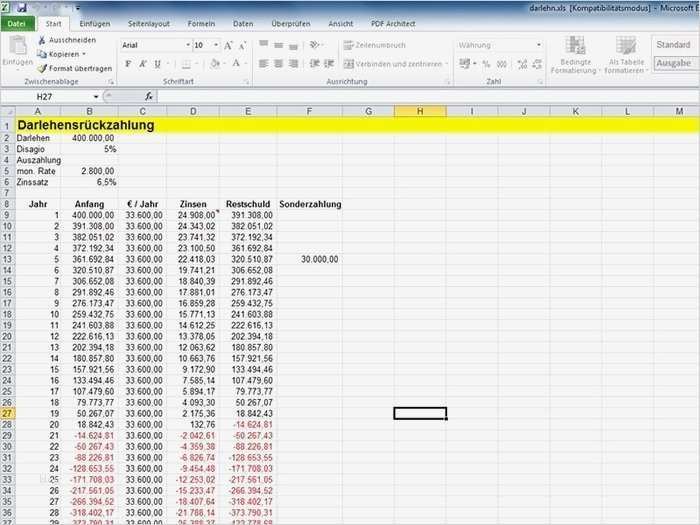Open Schriftart dialog launcher
The image size is (700, 525).
(x=246, y=82)
